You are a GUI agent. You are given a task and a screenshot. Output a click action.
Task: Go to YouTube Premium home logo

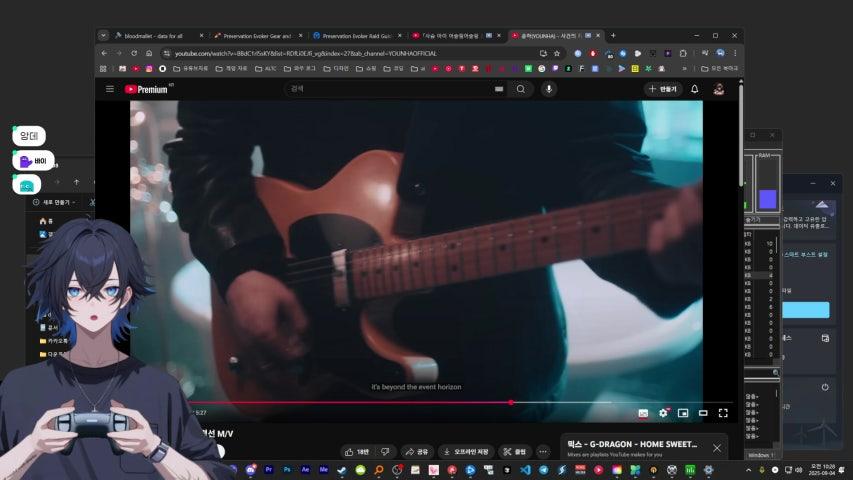[x=146, y=89]
